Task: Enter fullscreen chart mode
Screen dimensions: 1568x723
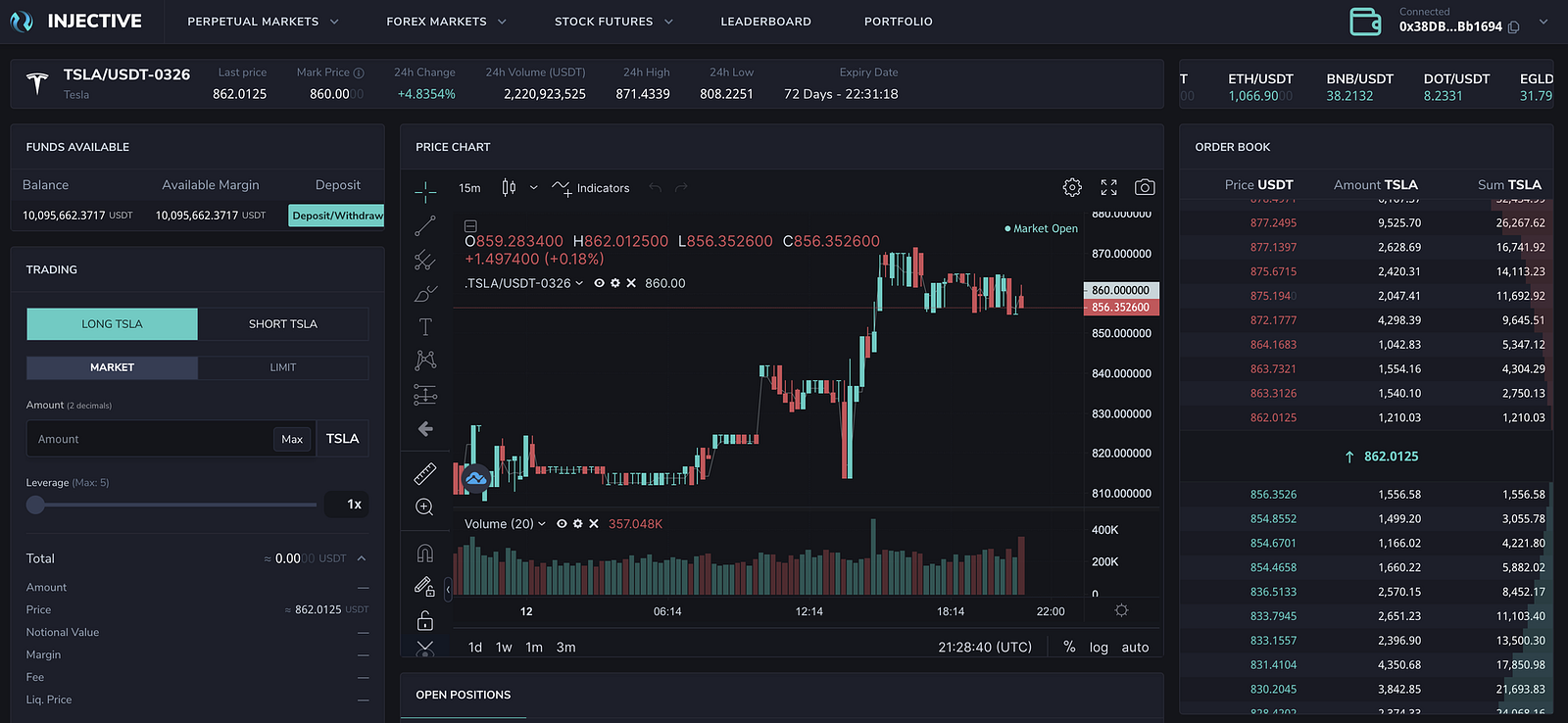Action: pyautogui.click(x=1108, y=187)
